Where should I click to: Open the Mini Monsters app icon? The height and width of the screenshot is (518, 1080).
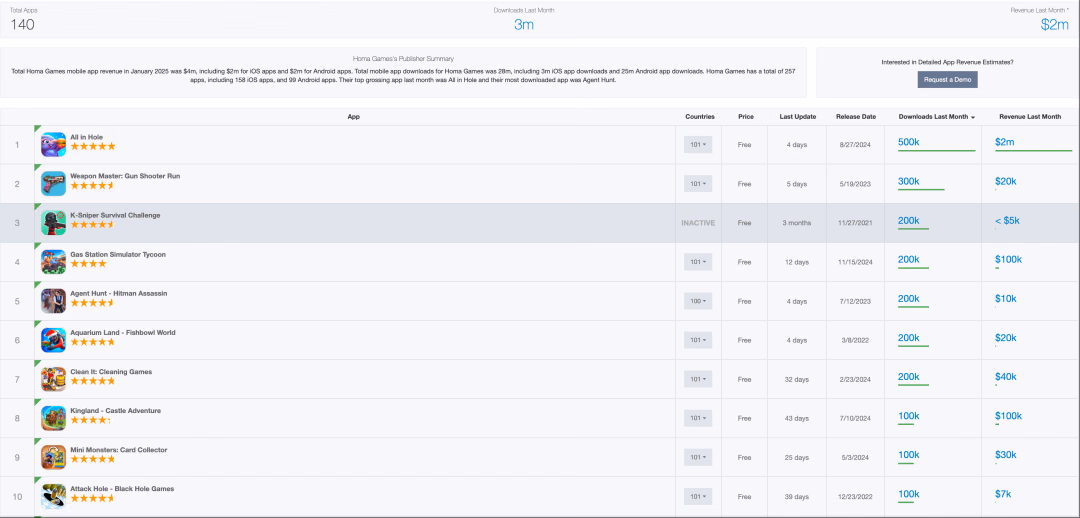(x=54, y=457)
